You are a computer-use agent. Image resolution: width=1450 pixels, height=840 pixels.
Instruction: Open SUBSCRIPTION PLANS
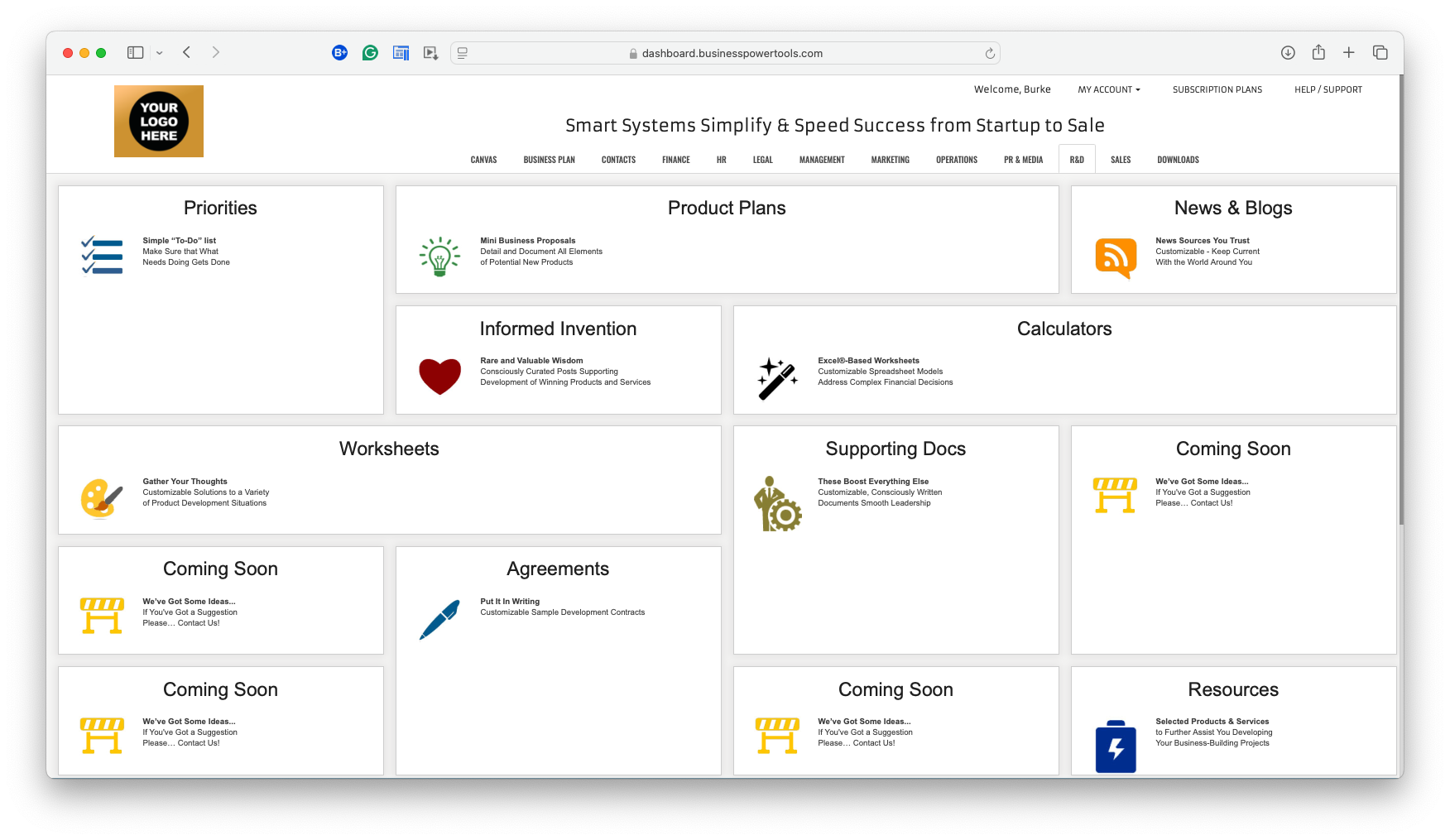coord(1217,89)
